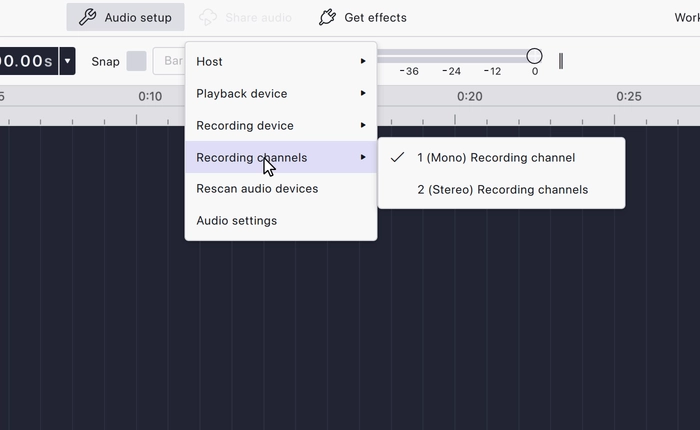Choose Rescan audio devices
The image size is (700, 430).
point(281,188)
